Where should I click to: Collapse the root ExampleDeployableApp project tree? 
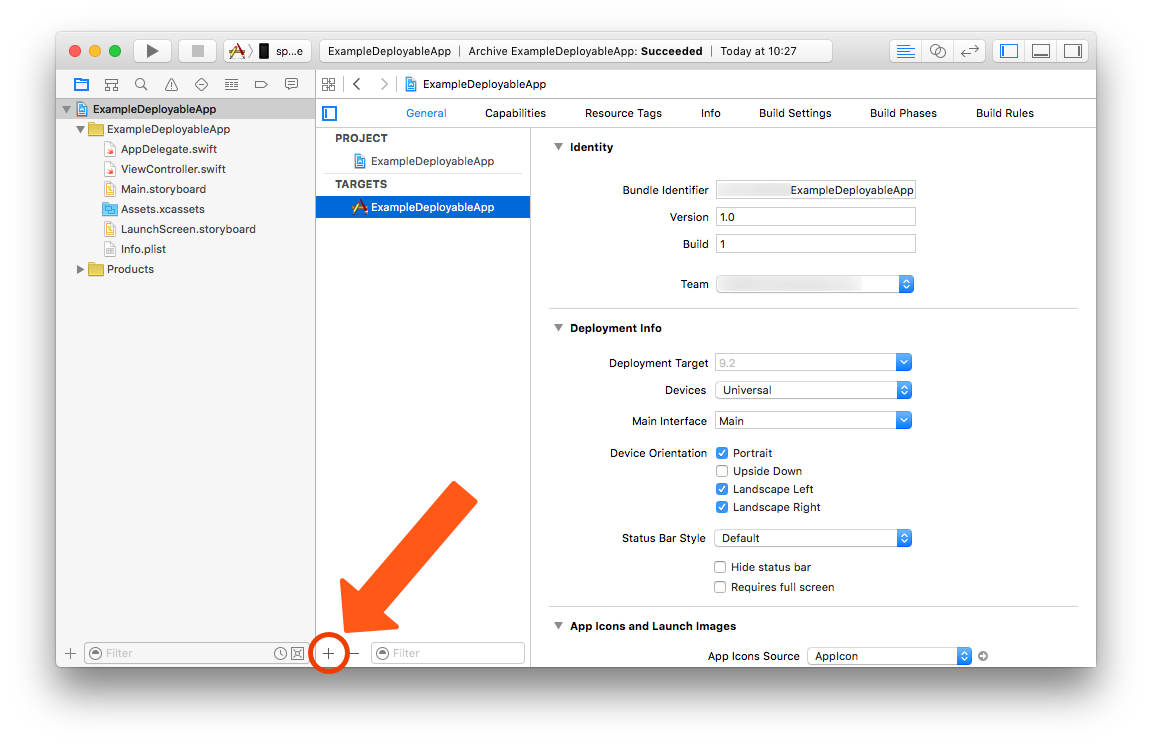(67, 109)
